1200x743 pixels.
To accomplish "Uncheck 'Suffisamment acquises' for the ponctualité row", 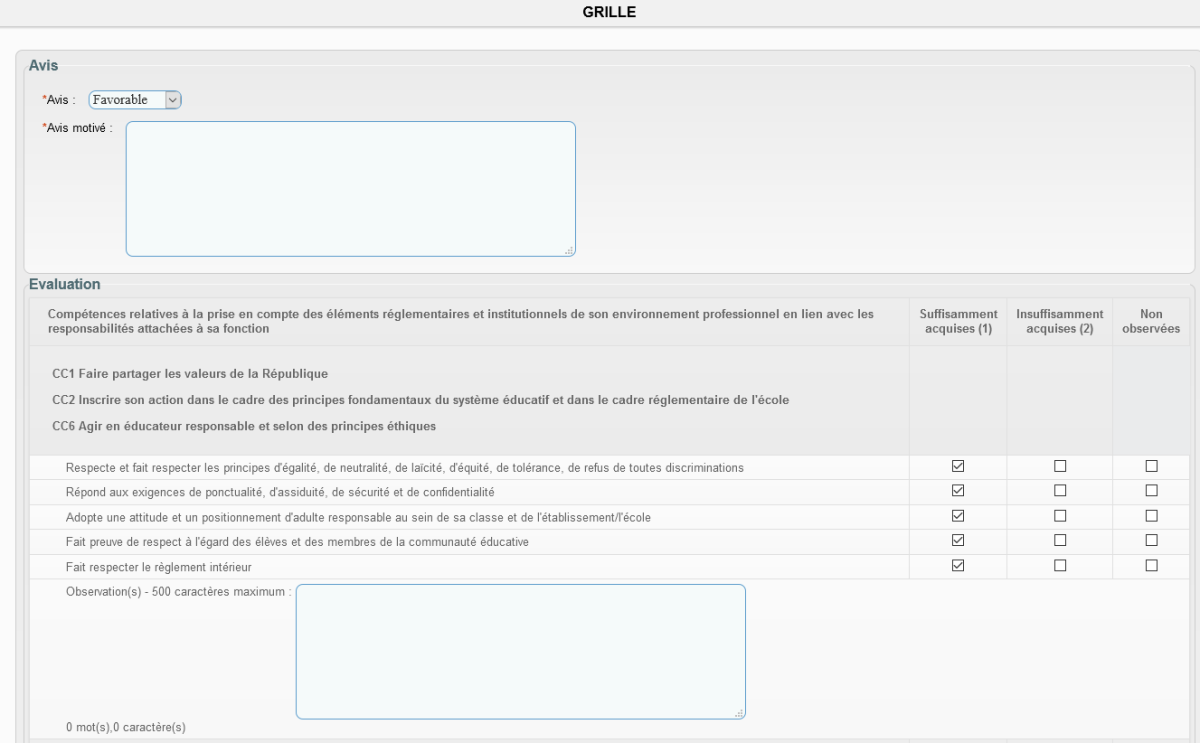I will click(958, 491).
